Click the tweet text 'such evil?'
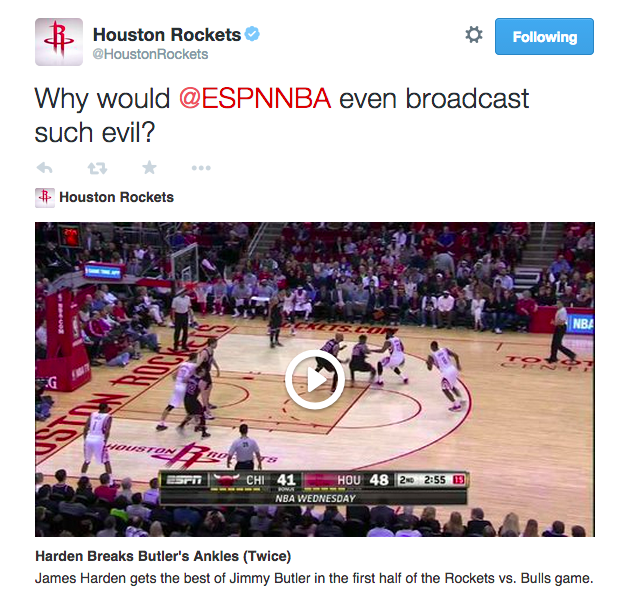 pos(95,133)
